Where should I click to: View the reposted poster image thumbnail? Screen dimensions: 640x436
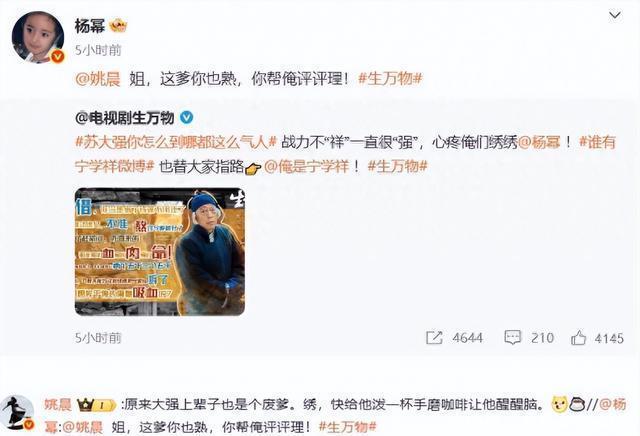coord(160,251)
